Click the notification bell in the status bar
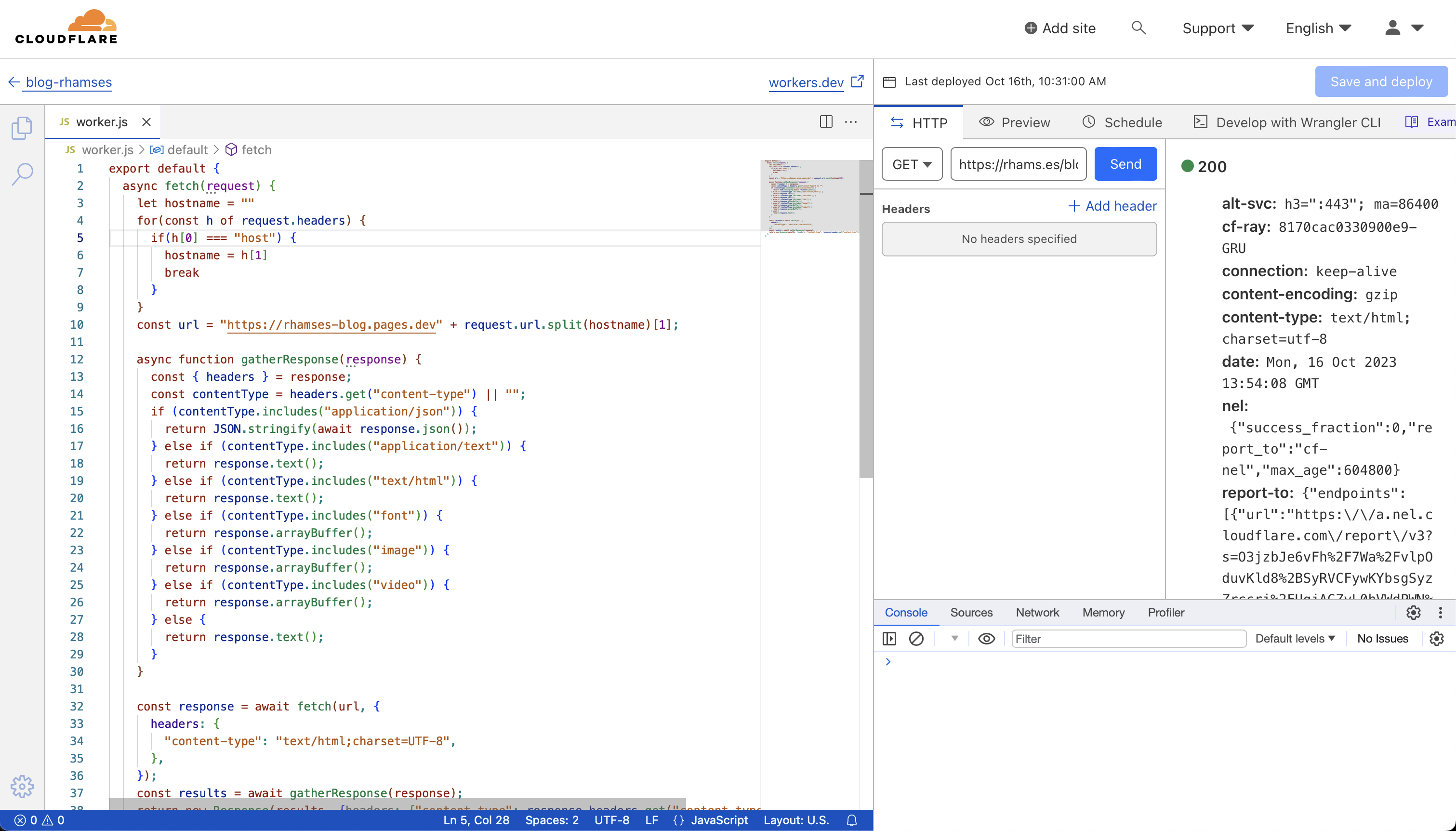Viewport: 1456px width, 831px height. [x=852, y=820]
